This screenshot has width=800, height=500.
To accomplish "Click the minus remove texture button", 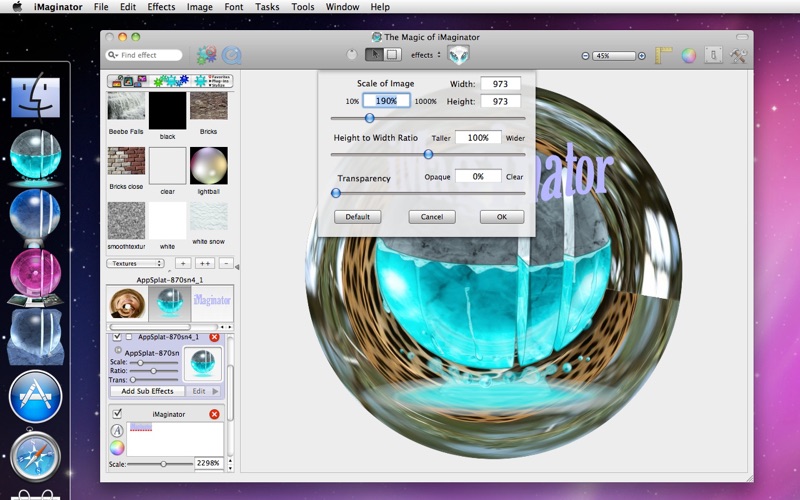I will tap(226, 263).
